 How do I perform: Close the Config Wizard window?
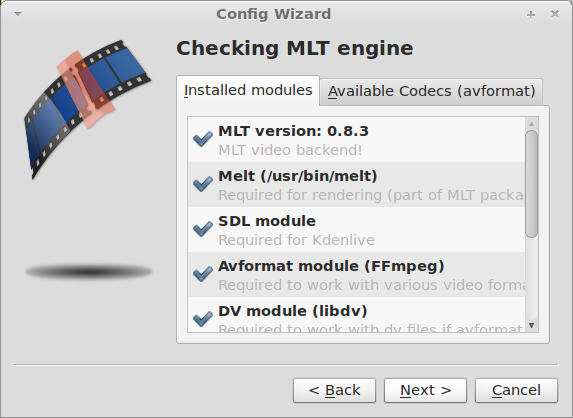pos(555,14)
